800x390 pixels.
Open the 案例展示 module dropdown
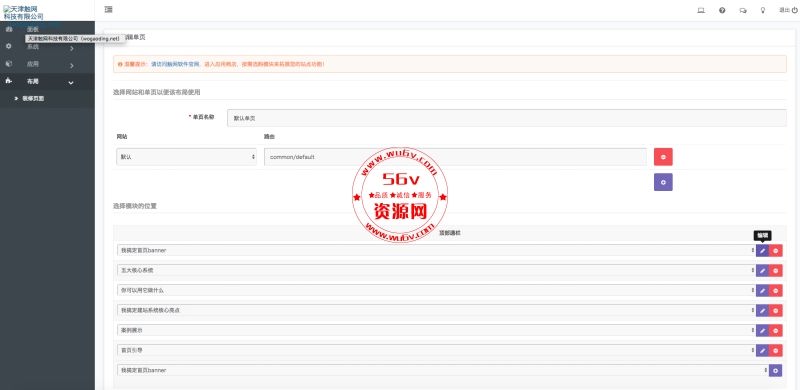point(436,330)
